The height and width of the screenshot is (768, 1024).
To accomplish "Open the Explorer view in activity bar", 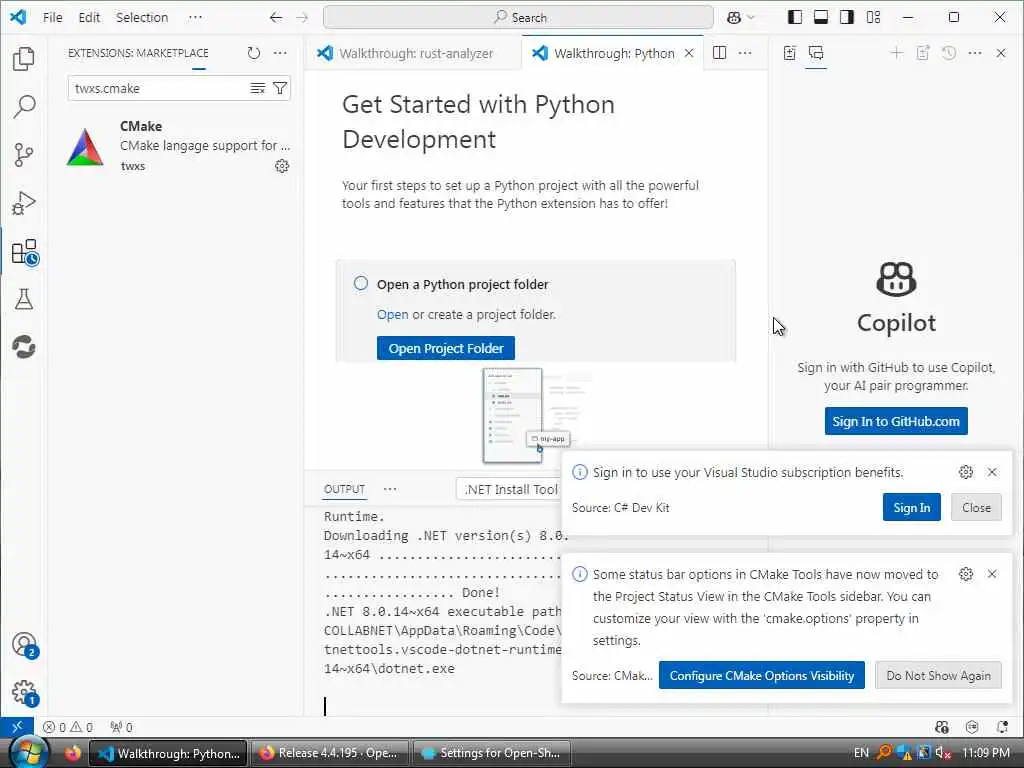I will [x=24, y=59].
